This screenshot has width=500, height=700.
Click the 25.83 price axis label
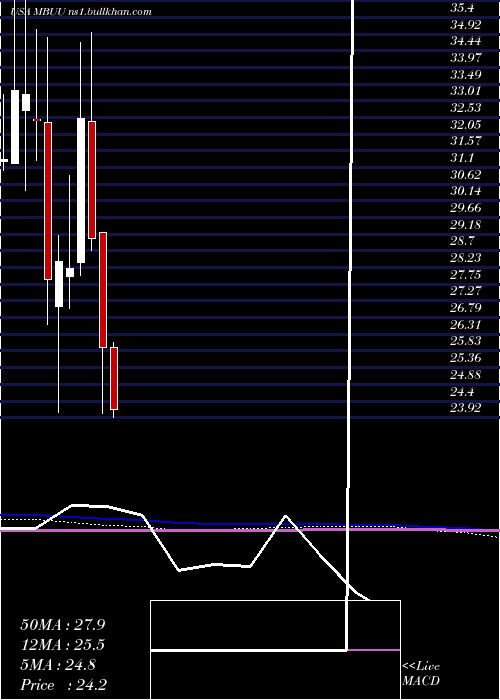(466, 341)
